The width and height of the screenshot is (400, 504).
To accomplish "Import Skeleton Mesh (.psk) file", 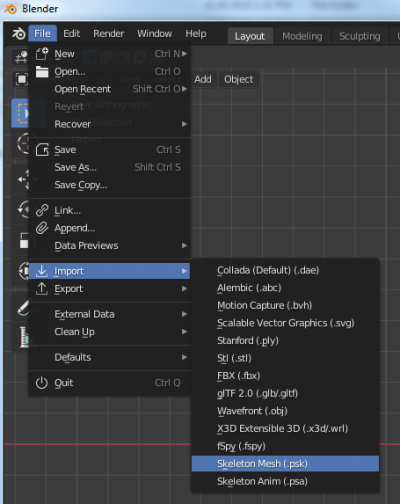I will point(285,464).
